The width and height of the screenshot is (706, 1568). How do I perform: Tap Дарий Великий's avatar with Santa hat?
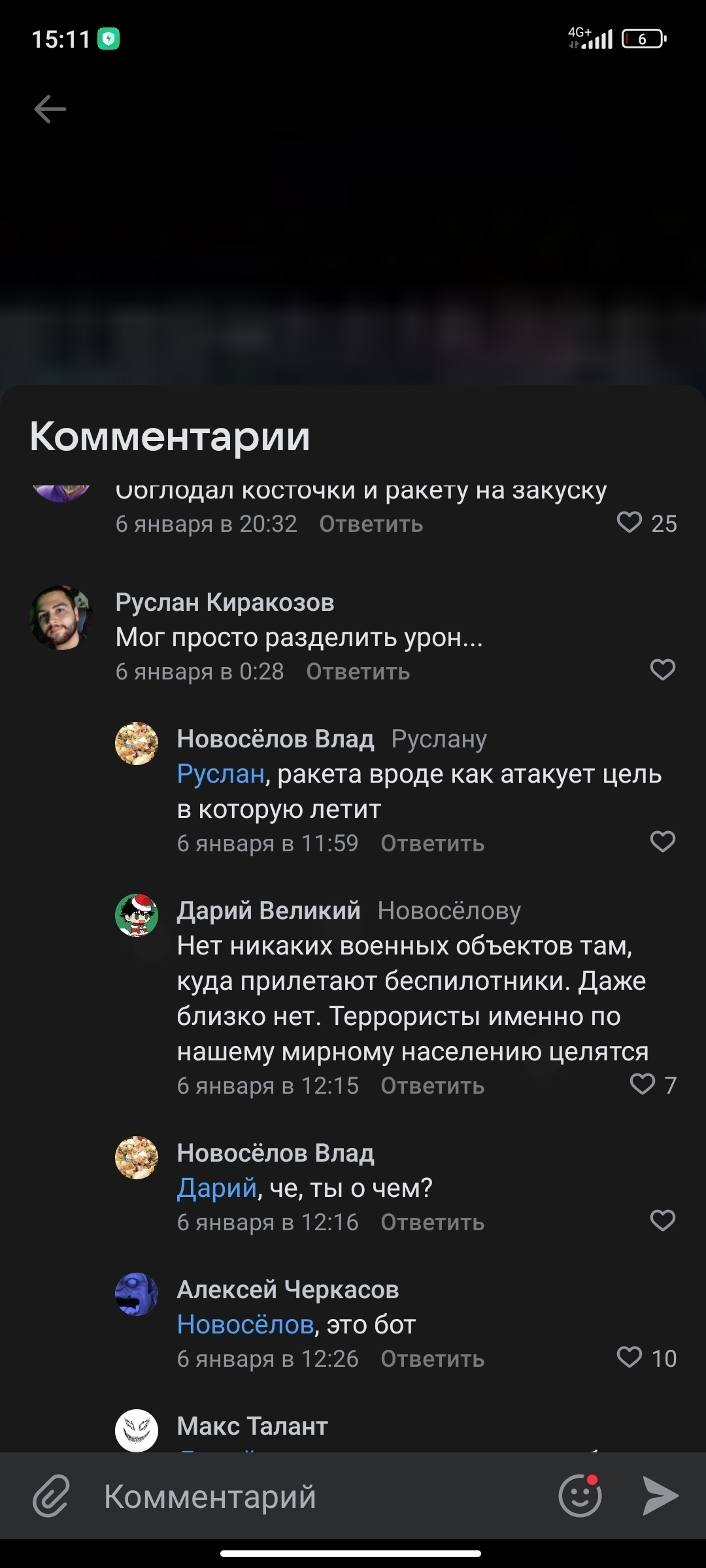click(137, 915)
